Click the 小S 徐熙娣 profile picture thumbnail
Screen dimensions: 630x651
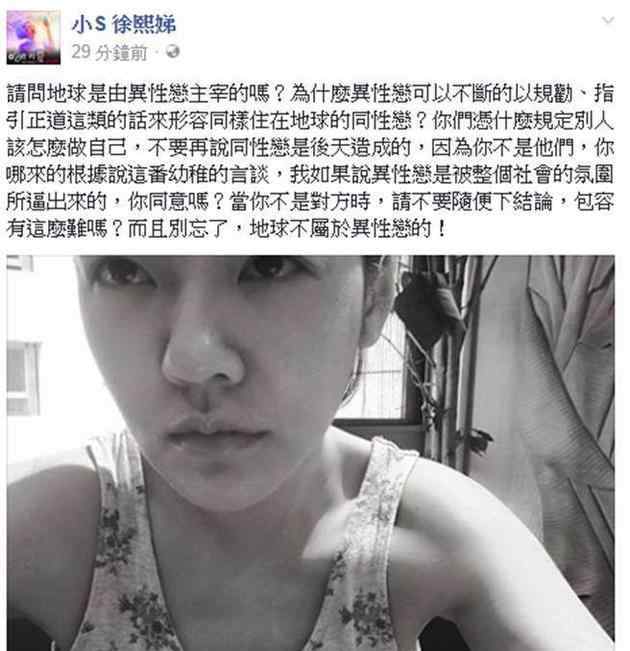point(34,38)
